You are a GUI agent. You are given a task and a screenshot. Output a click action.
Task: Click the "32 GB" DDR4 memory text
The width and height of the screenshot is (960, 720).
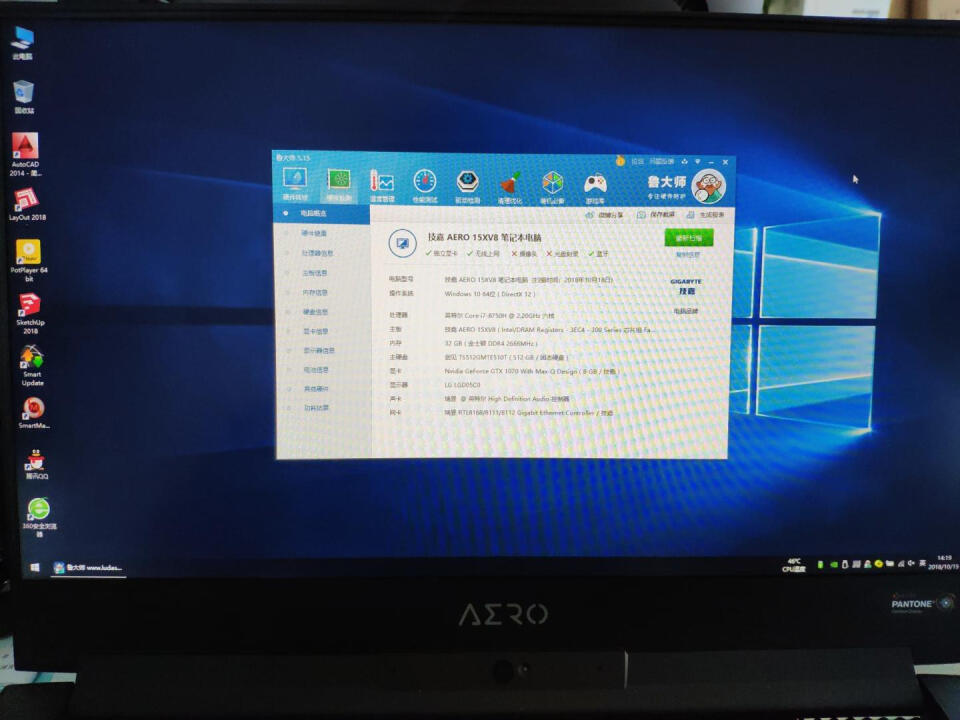point(490,343)
